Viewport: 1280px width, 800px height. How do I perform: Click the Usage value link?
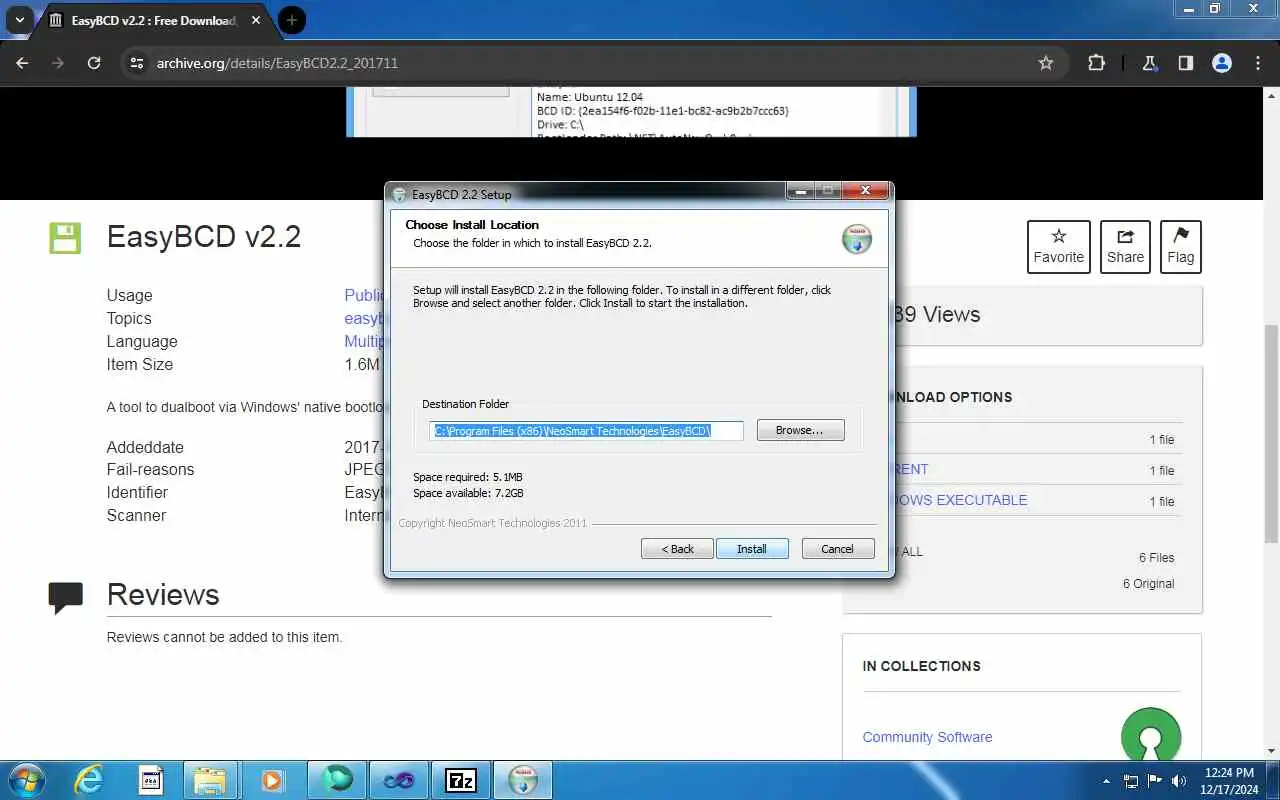click(365, 295)
